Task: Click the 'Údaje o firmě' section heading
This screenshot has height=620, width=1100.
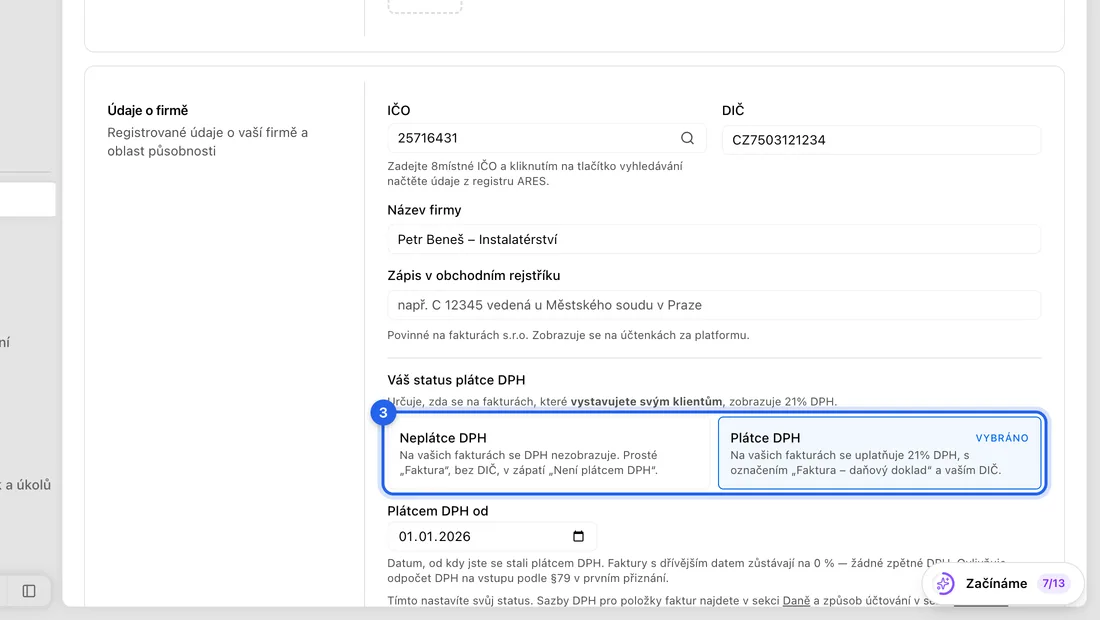Action: [x=148, y=110]
